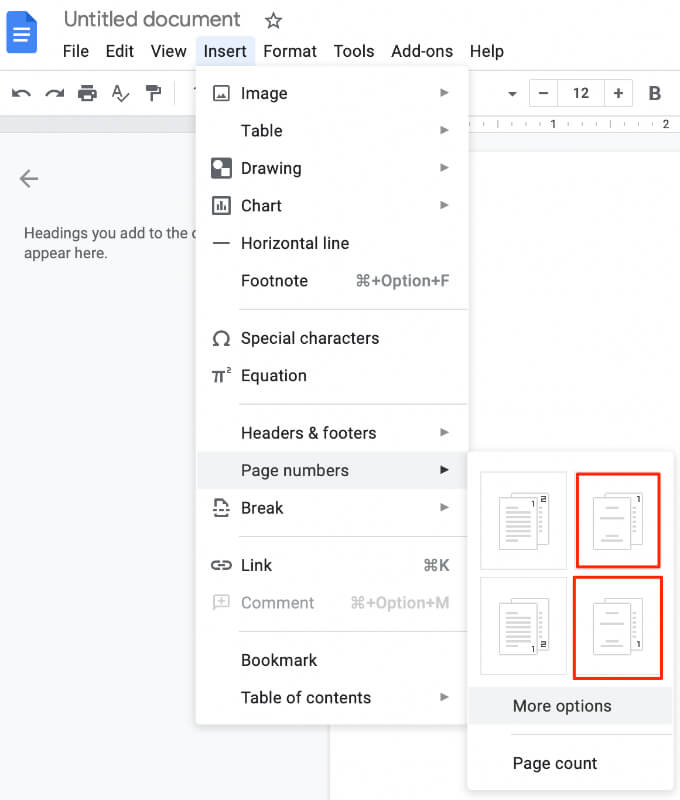Click the undo arrow in toolbar
The height and width of the screenshot is (800, 680).
[x=21, y=94]
